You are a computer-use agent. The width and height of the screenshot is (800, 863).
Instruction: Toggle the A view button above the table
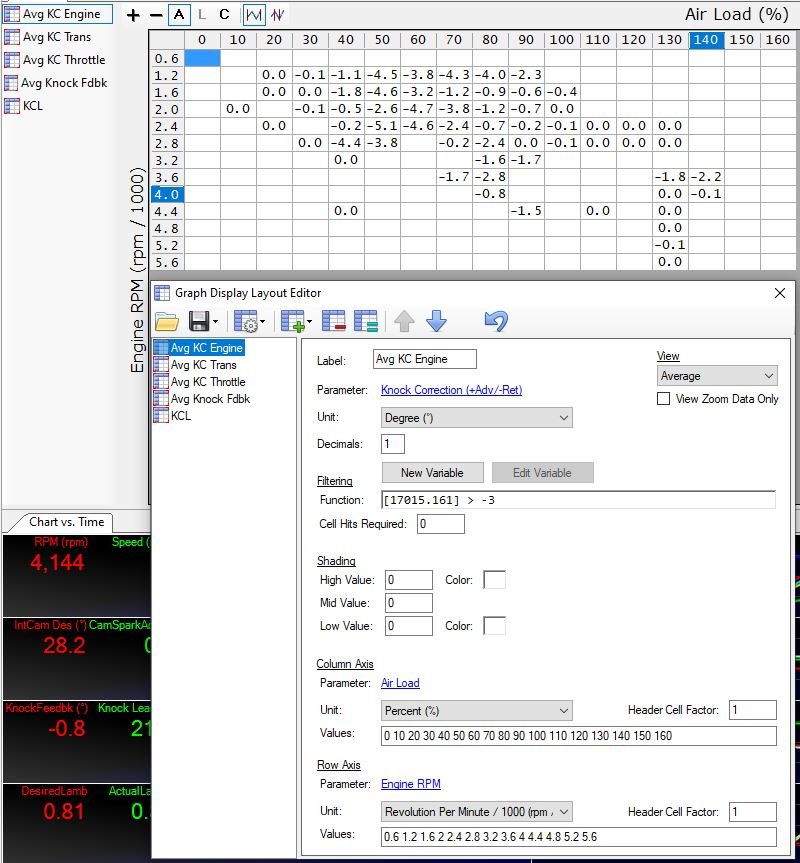(x=179, y=14)
